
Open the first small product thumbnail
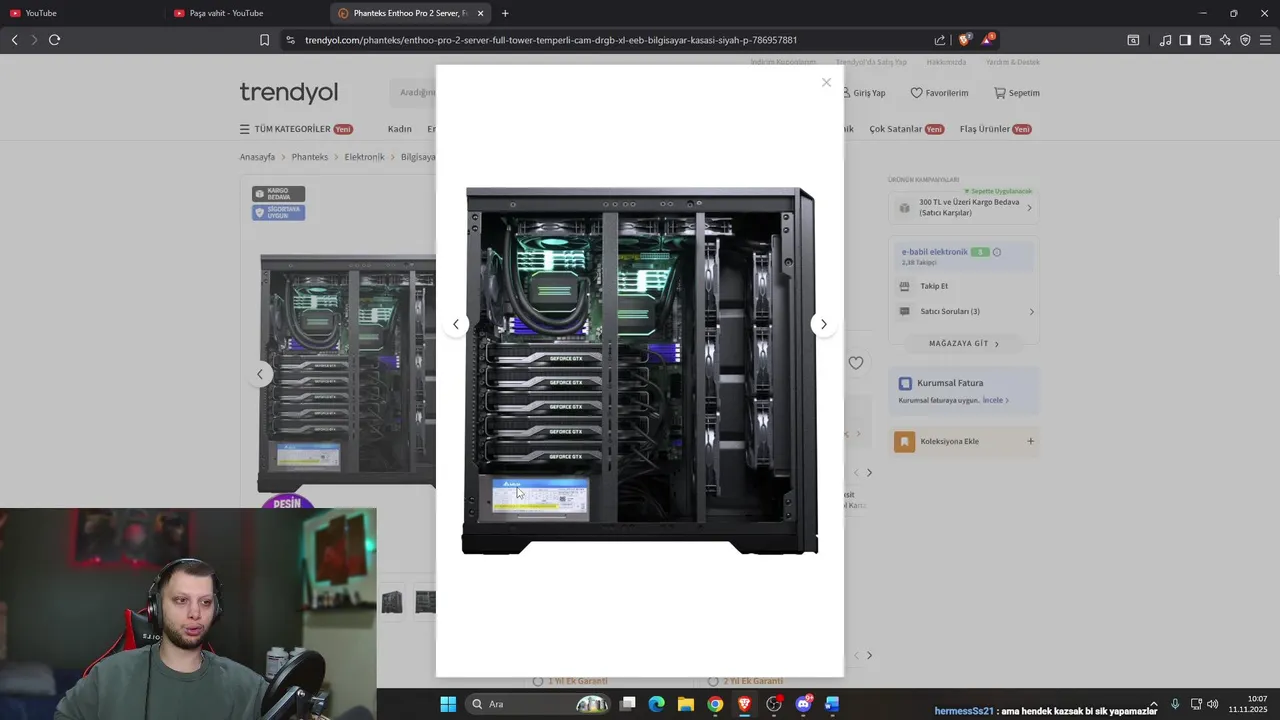[392, 602]
